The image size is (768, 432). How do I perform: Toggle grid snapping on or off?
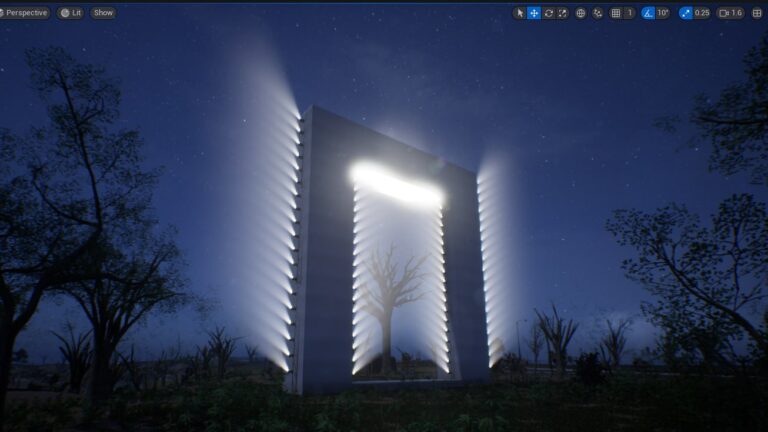[615, 13]
